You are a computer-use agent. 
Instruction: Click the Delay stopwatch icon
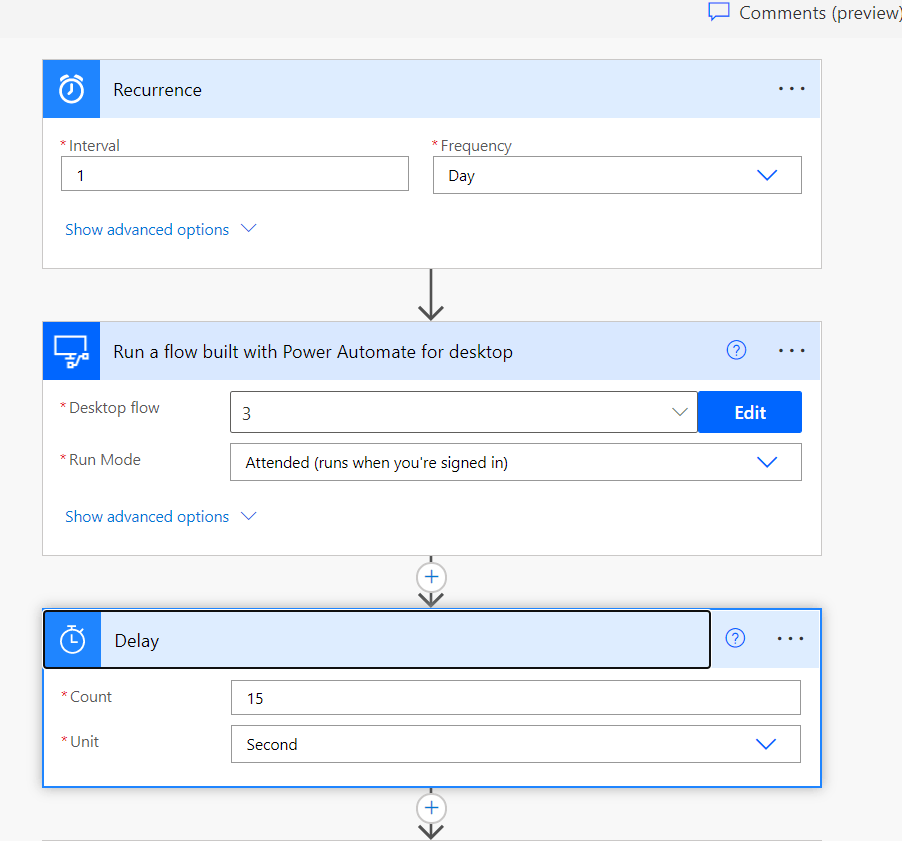[73, 639]
